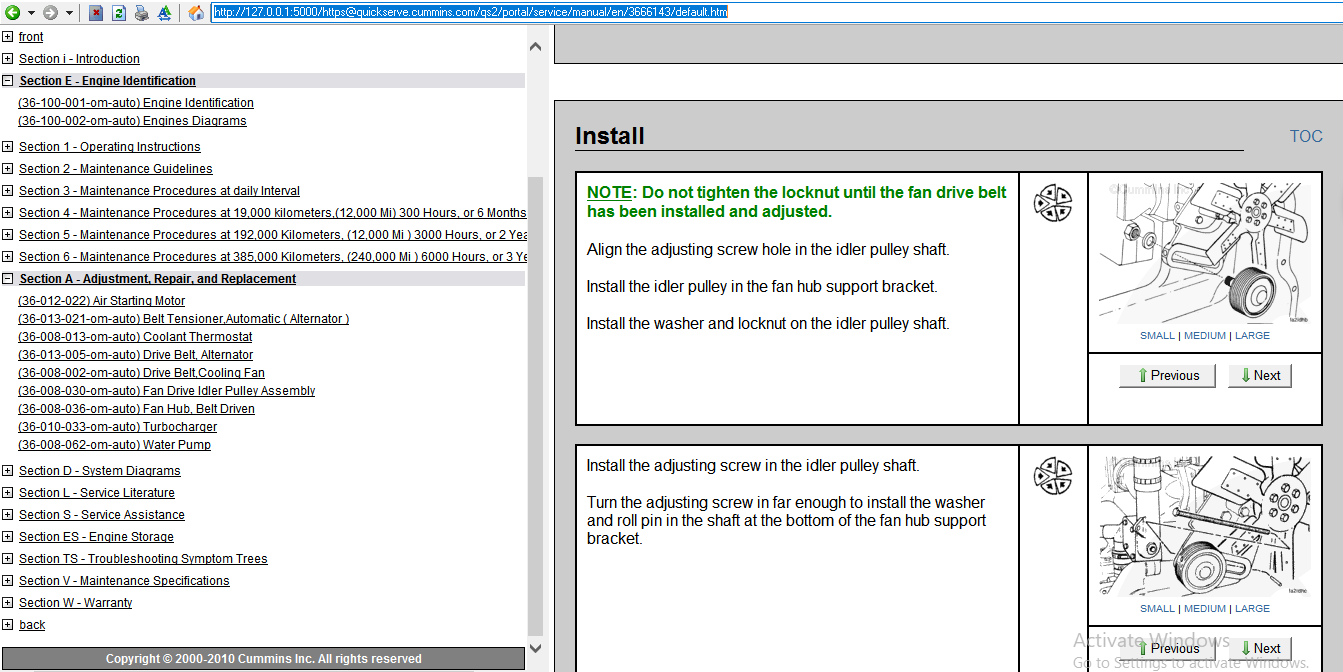The image size is (1343, 672).
Task: Go forward with the grey forward arrow
Action: coord(50,13)
